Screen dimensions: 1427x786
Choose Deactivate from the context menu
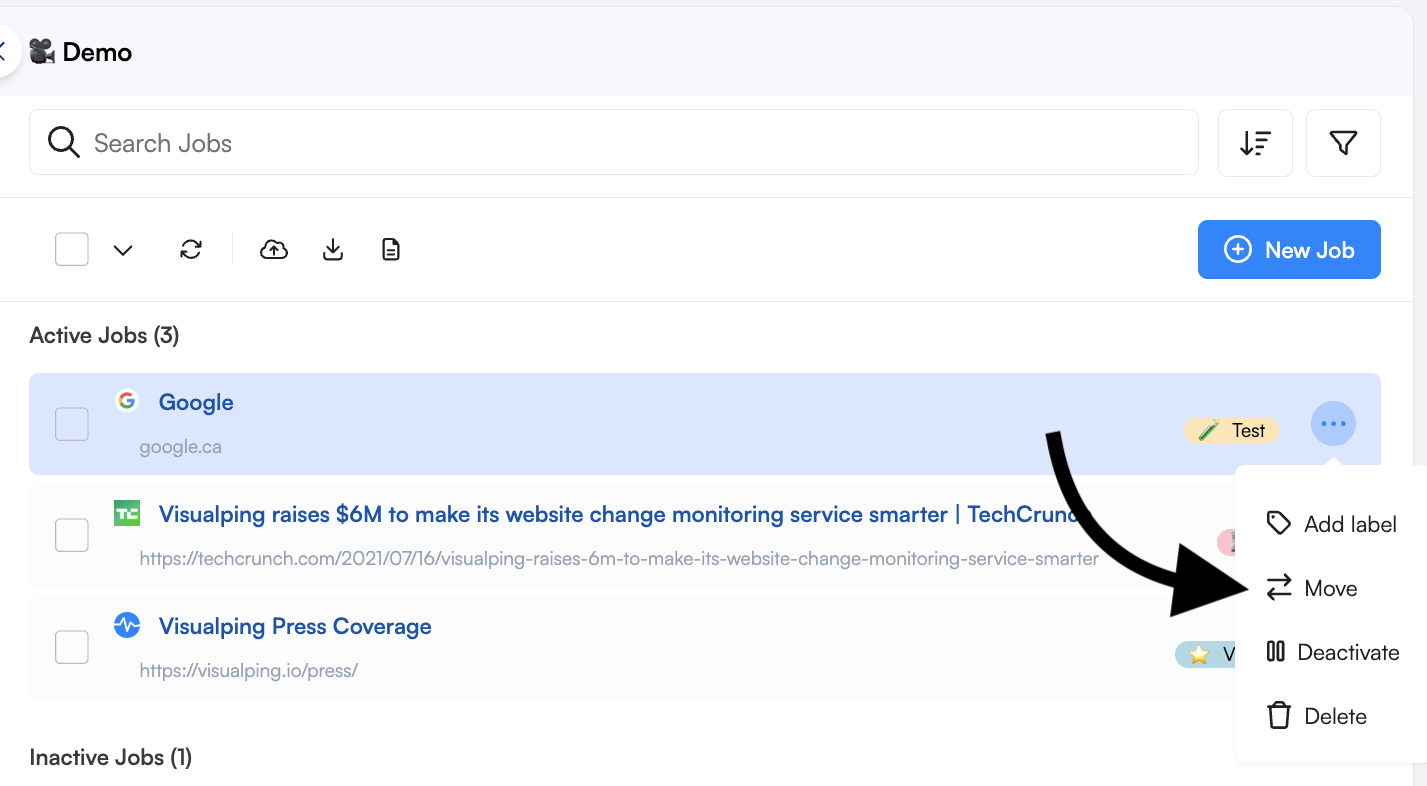click(1331, 652)
